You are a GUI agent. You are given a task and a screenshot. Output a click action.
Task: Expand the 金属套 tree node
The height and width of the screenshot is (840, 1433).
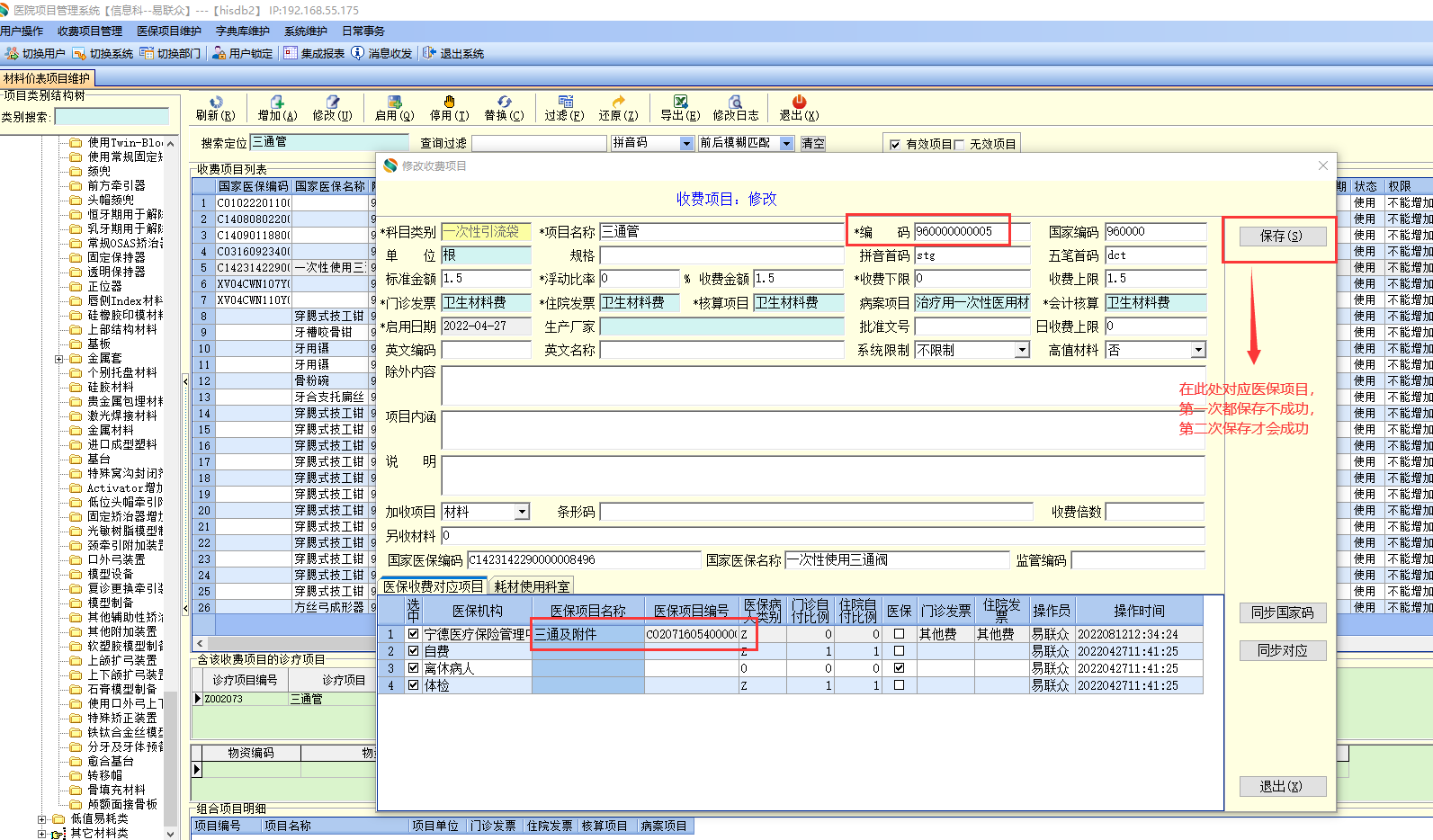click(59, 358)
